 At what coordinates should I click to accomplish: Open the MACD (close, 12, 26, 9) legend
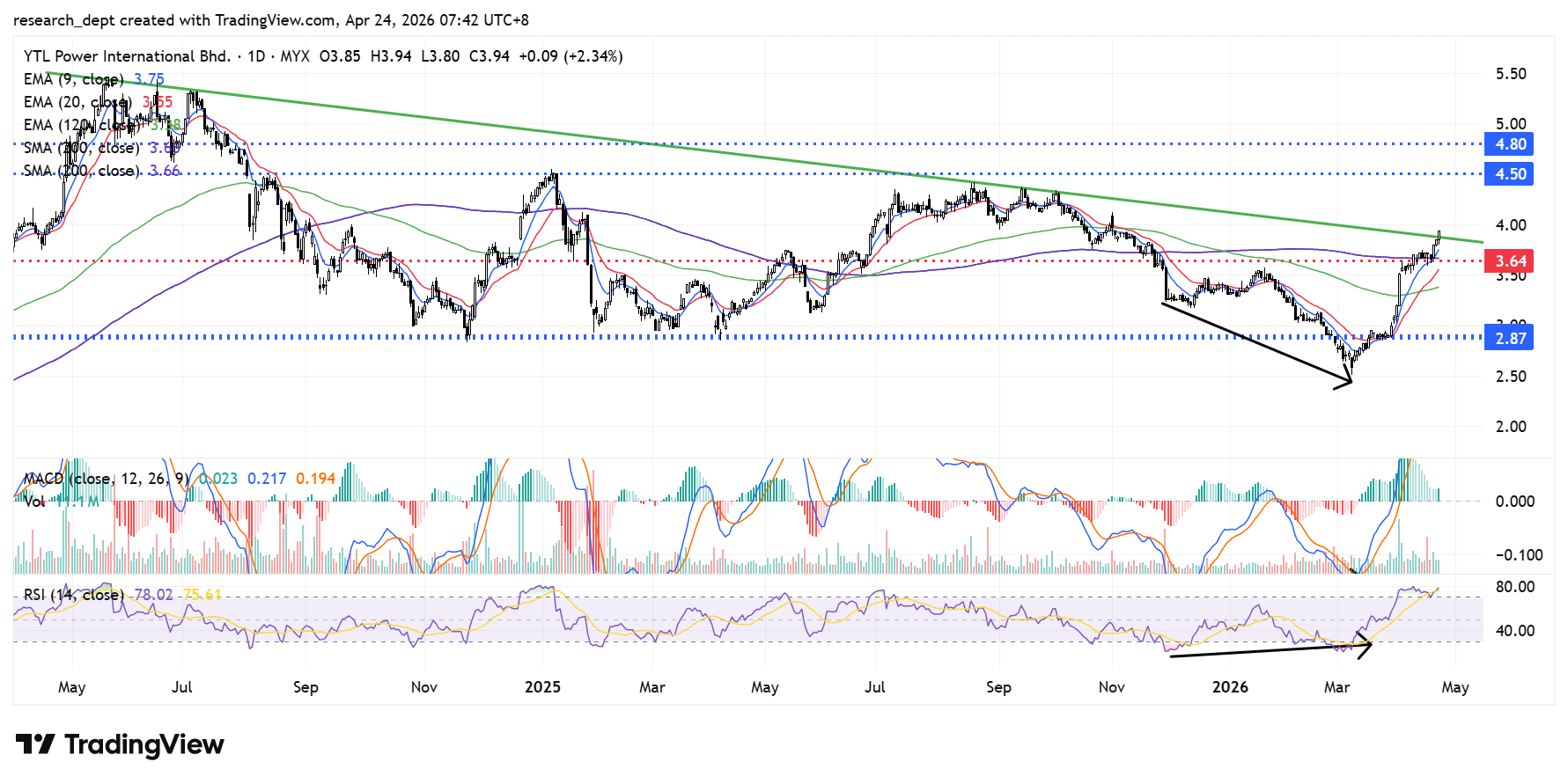[x=106, y=479]
